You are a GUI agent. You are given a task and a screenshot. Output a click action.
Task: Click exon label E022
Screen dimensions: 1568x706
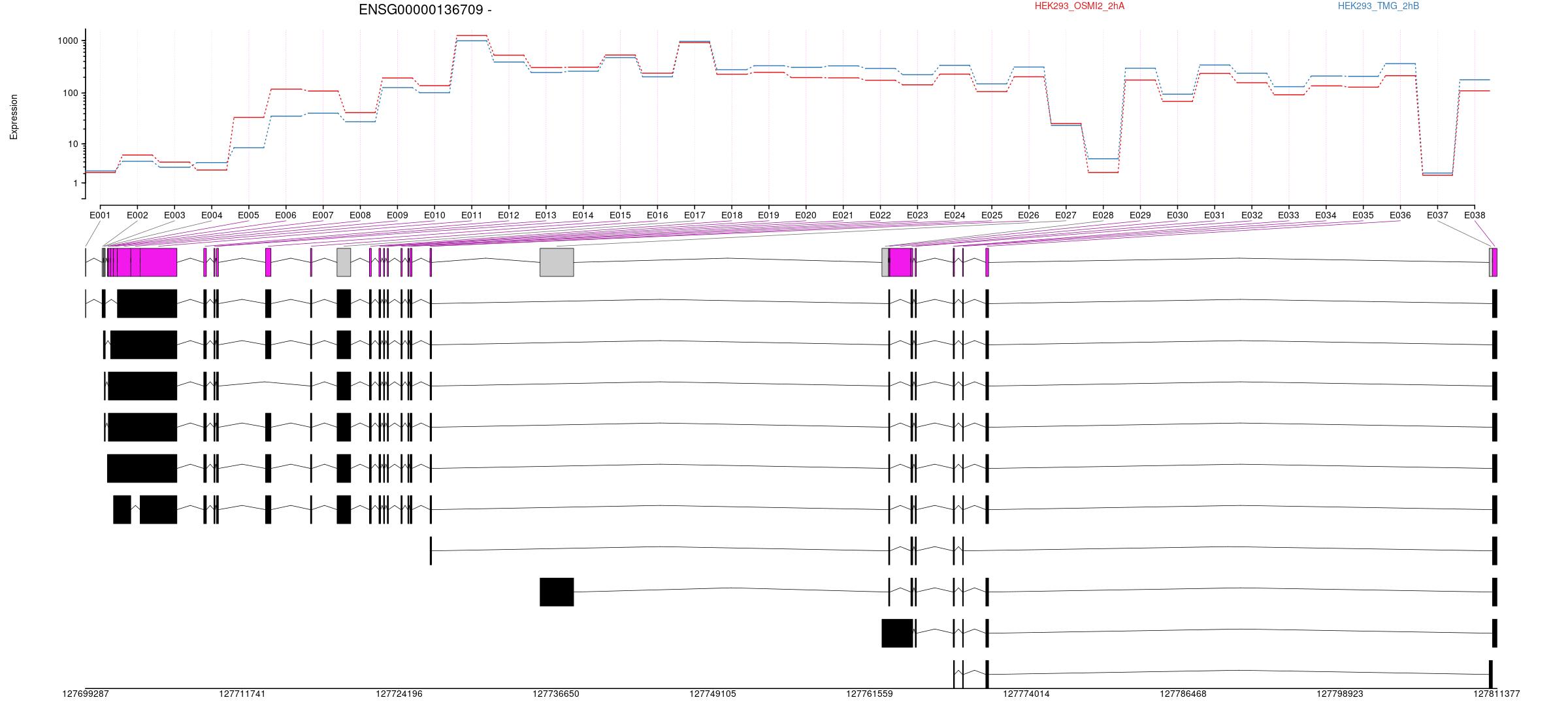point(880,215)
